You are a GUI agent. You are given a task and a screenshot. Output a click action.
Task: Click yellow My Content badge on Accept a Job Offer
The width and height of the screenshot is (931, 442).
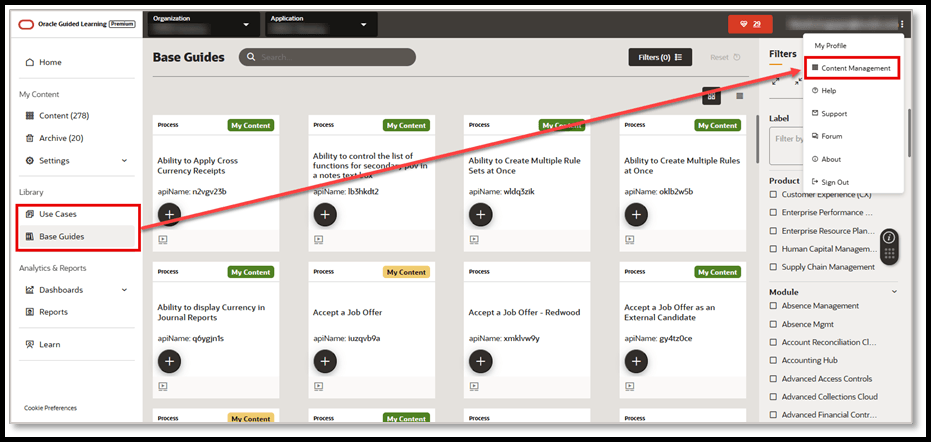(406, 272)
